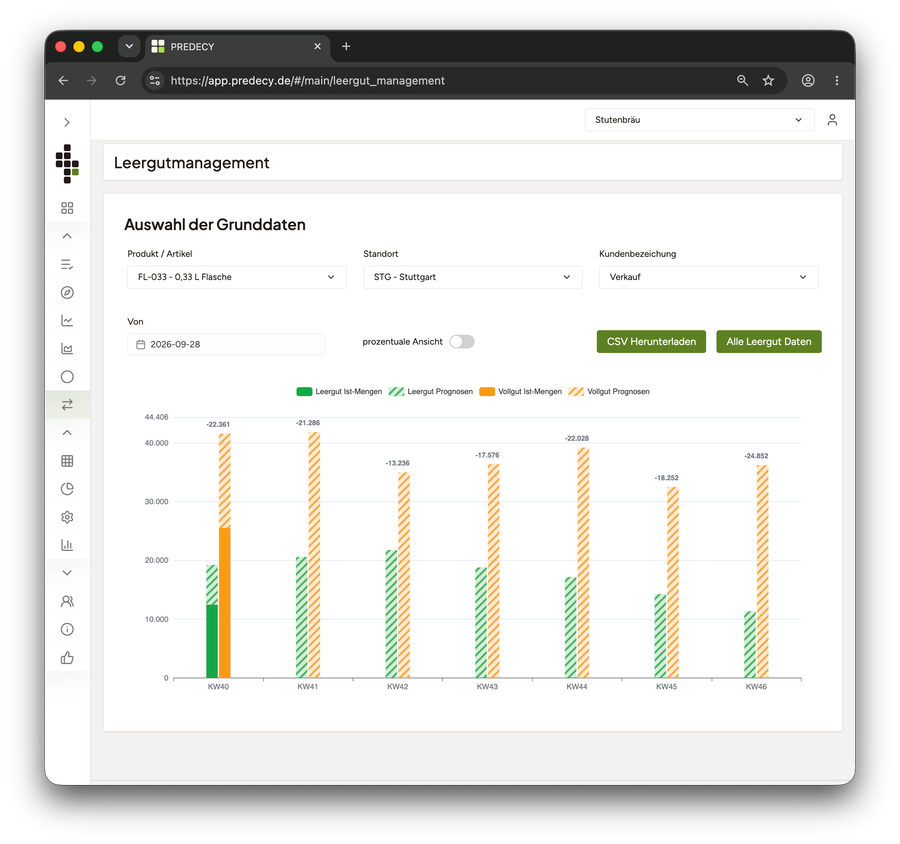Toggle the prozentuale Ansicht switch
This screenshot has height=844, width=900.
[x=461, y=342]
